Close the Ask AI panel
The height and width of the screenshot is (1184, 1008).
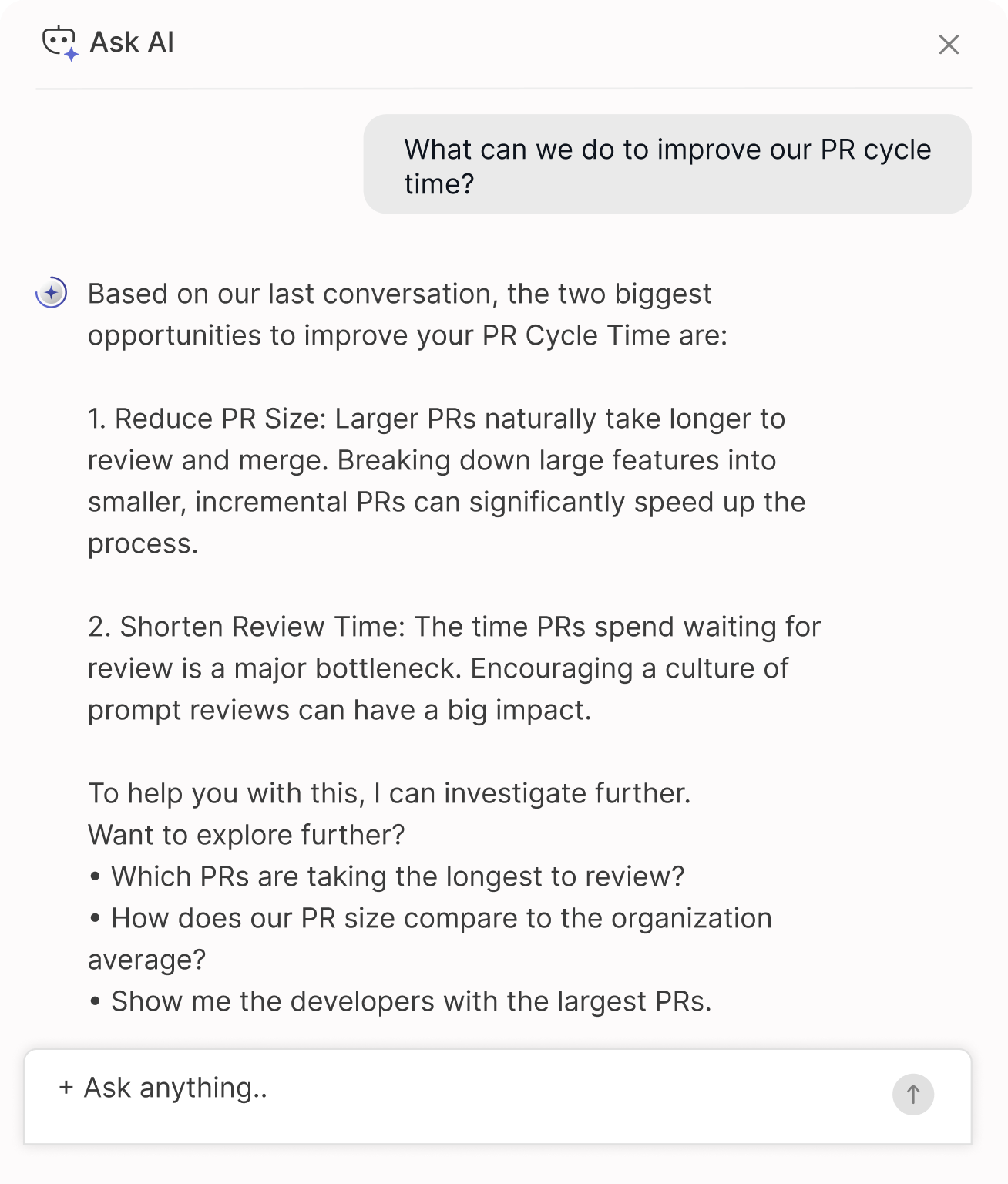(x=949, y=45)
